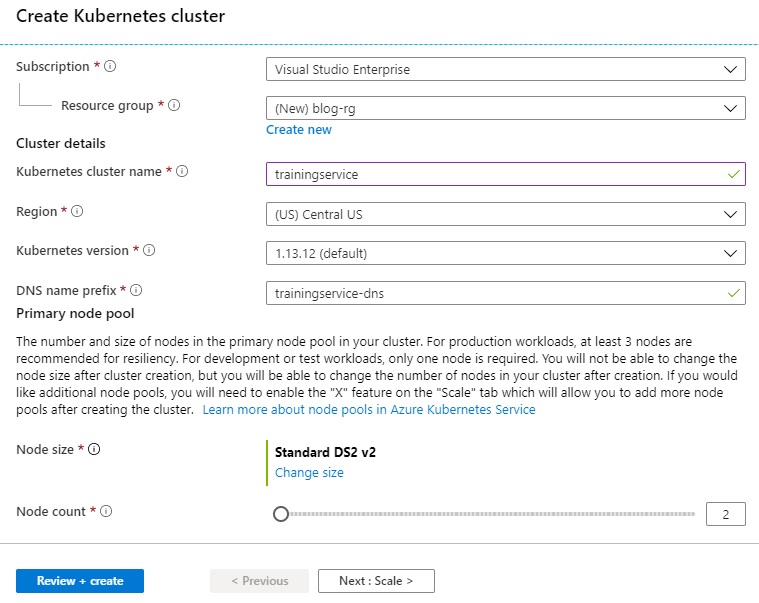Click the Standard DS2 v2 text
759x603 pixels.
tap(325, 452)
